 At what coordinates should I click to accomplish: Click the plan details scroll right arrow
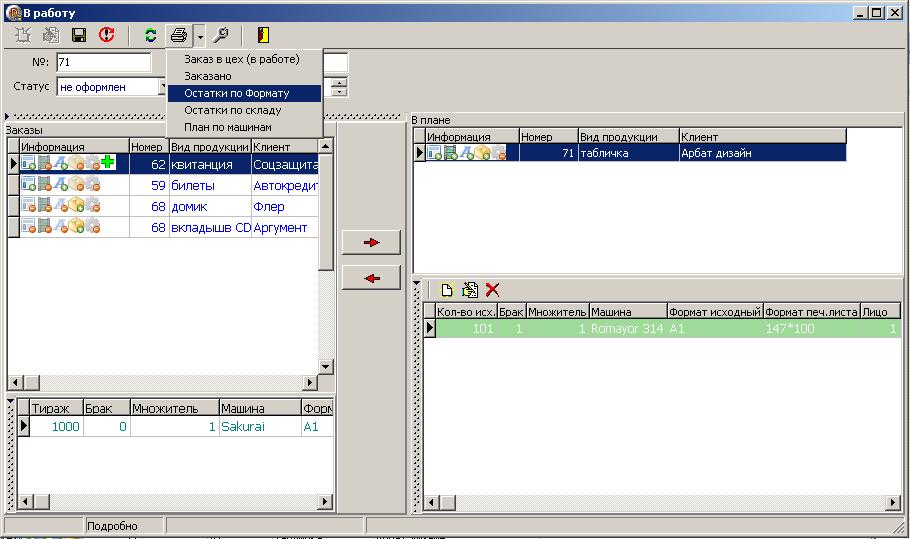click(893, 502)
